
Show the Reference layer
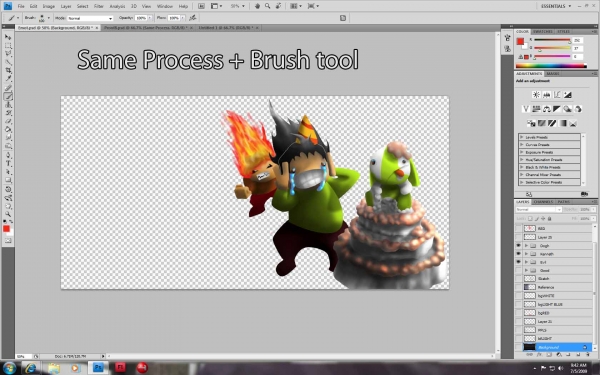pyautogui.click(x=518, y=287)
